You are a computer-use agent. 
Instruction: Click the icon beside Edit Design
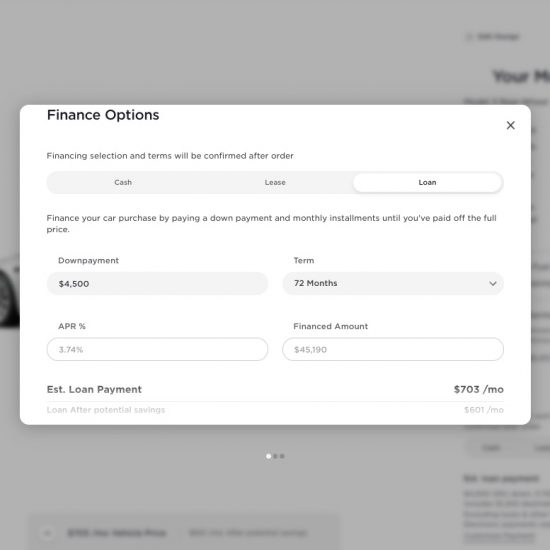469,36
